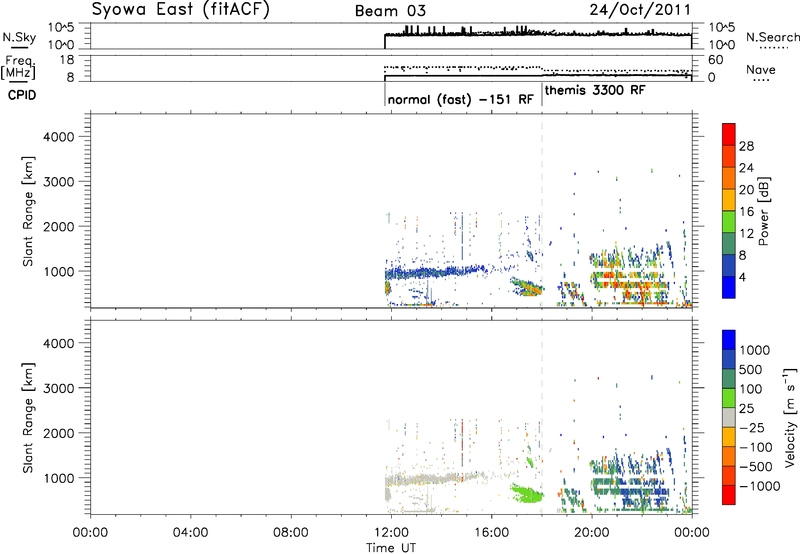Click the '20:00' time tick label

point(591,533)
